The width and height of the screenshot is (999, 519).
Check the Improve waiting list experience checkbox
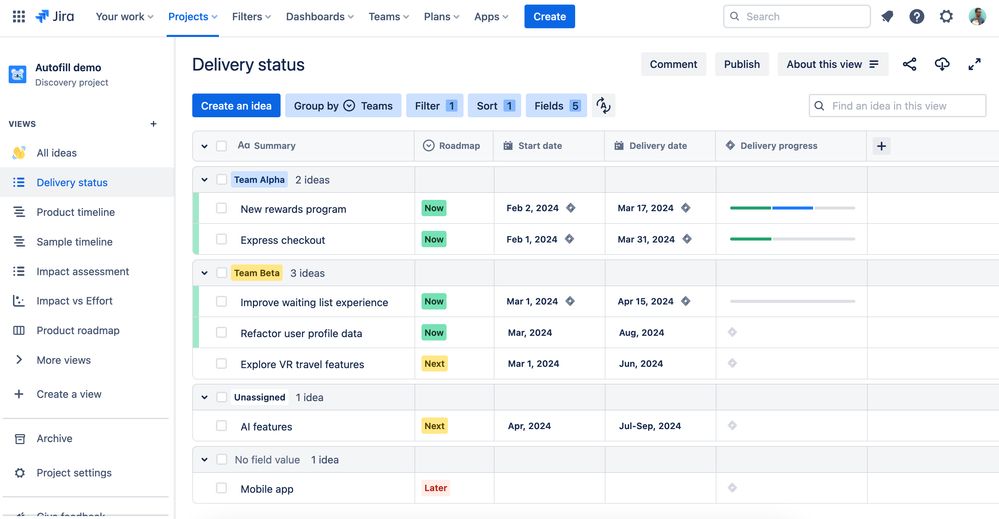coord(221,301)
